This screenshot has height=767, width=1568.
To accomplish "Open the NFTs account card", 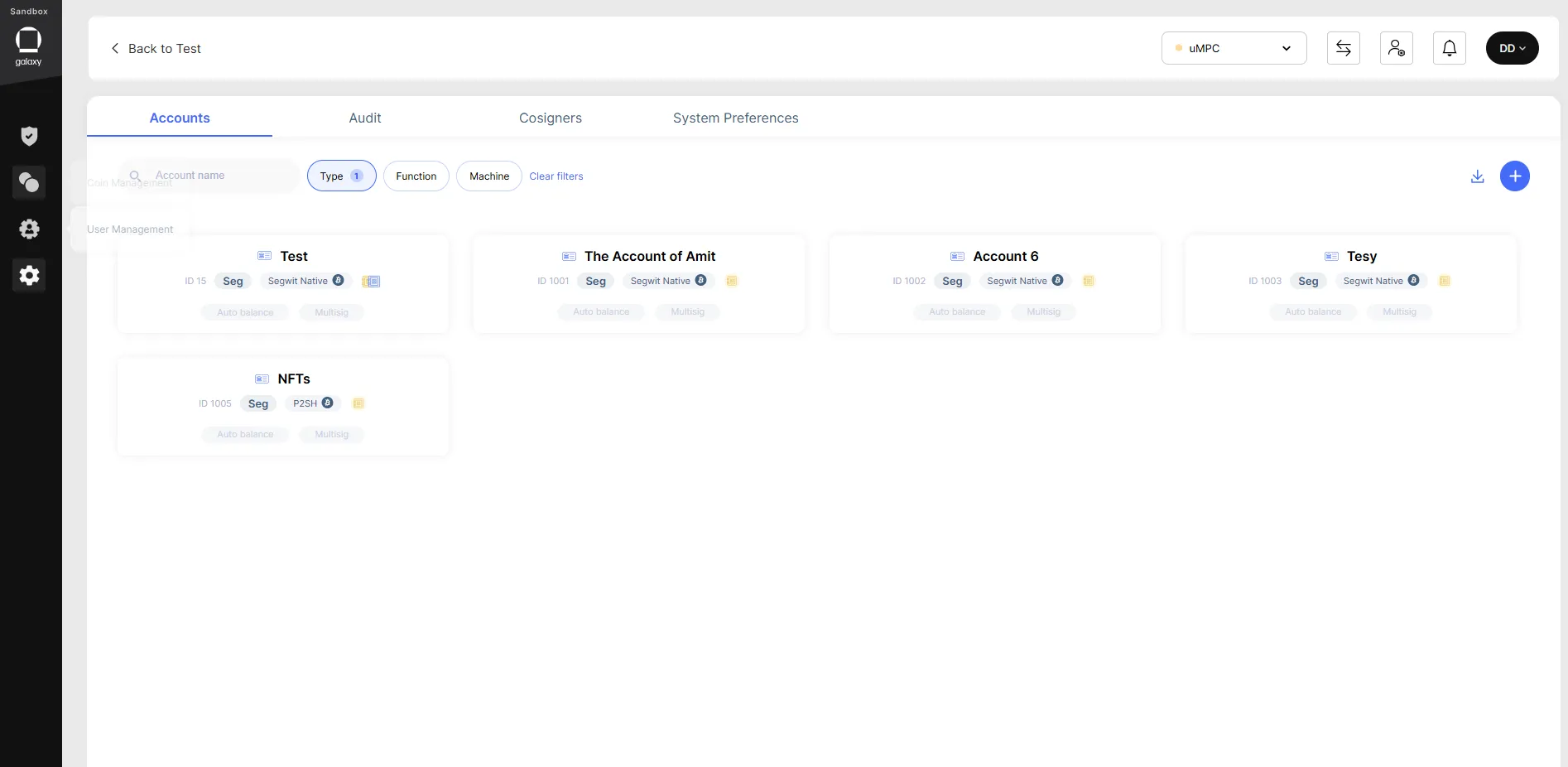I will coord(283,407).
